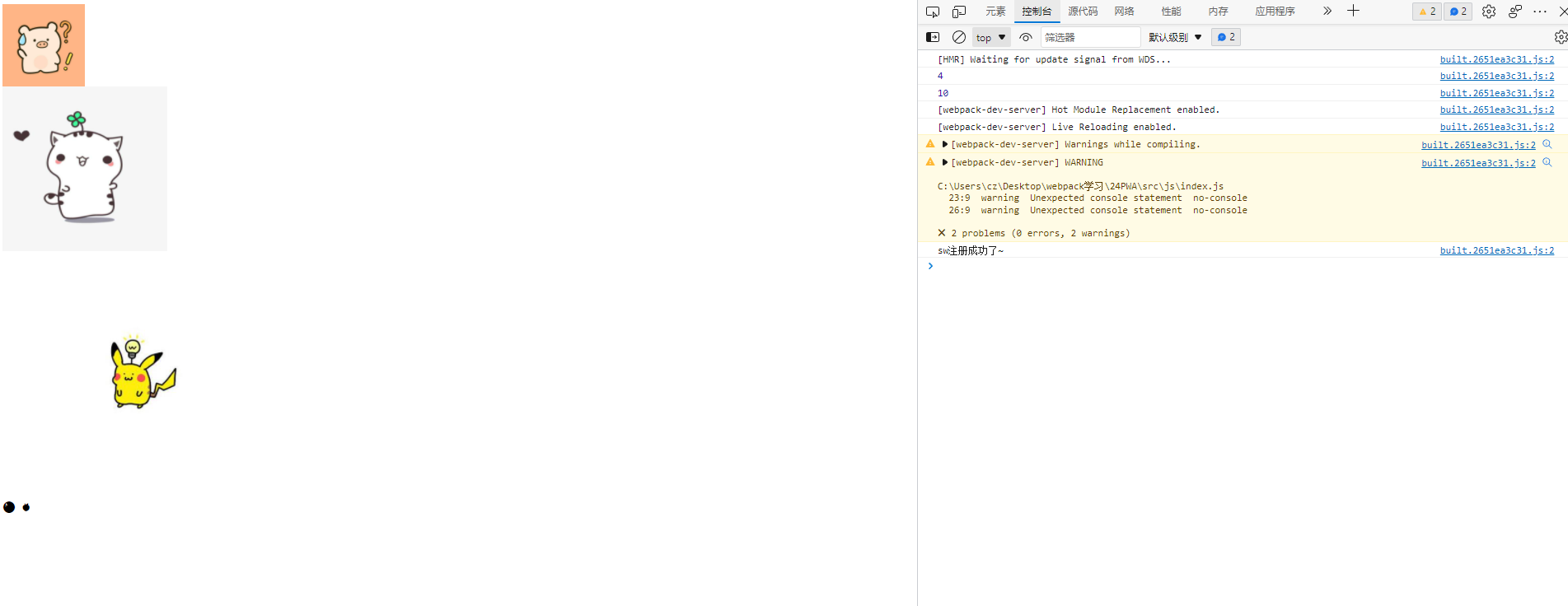The width and height of the screenshot is (1568, 606).
Task: Expand the webpack-dev-server WARNING message
Action: [x=945, y=162]
